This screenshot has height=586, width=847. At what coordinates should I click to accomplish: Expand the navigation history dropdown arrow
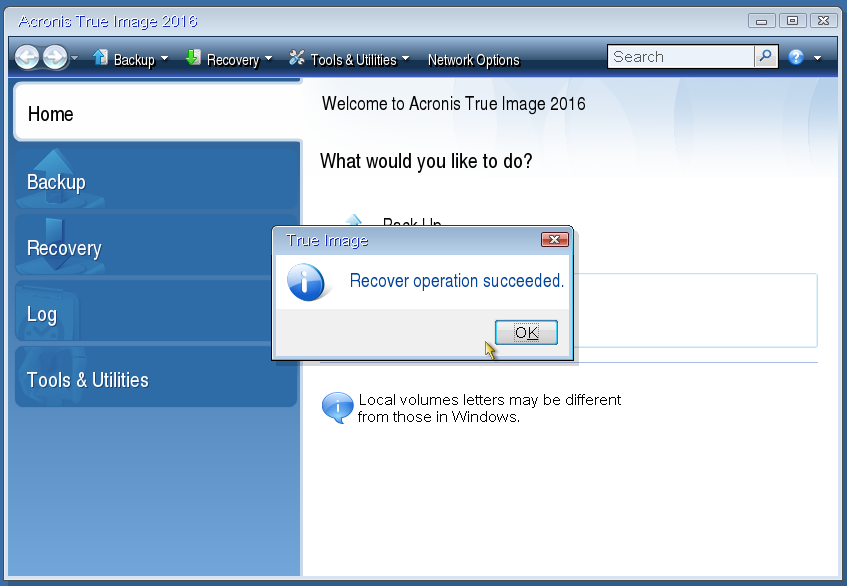(75, 57)
